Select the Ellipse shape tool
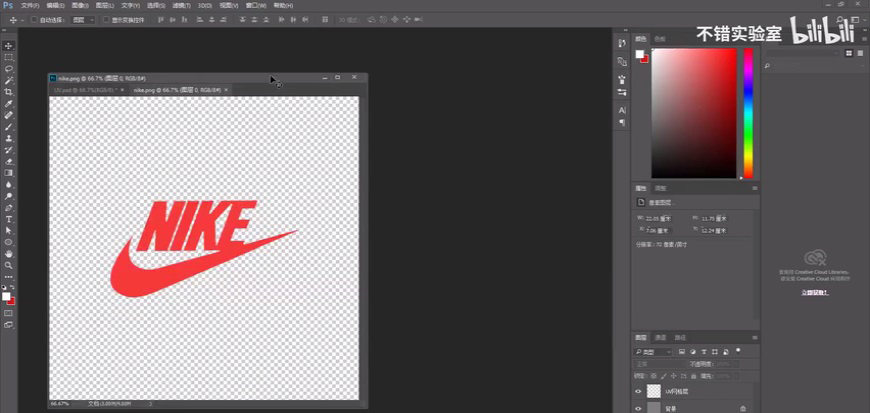870x413 pixels. (x=9, y=243)
